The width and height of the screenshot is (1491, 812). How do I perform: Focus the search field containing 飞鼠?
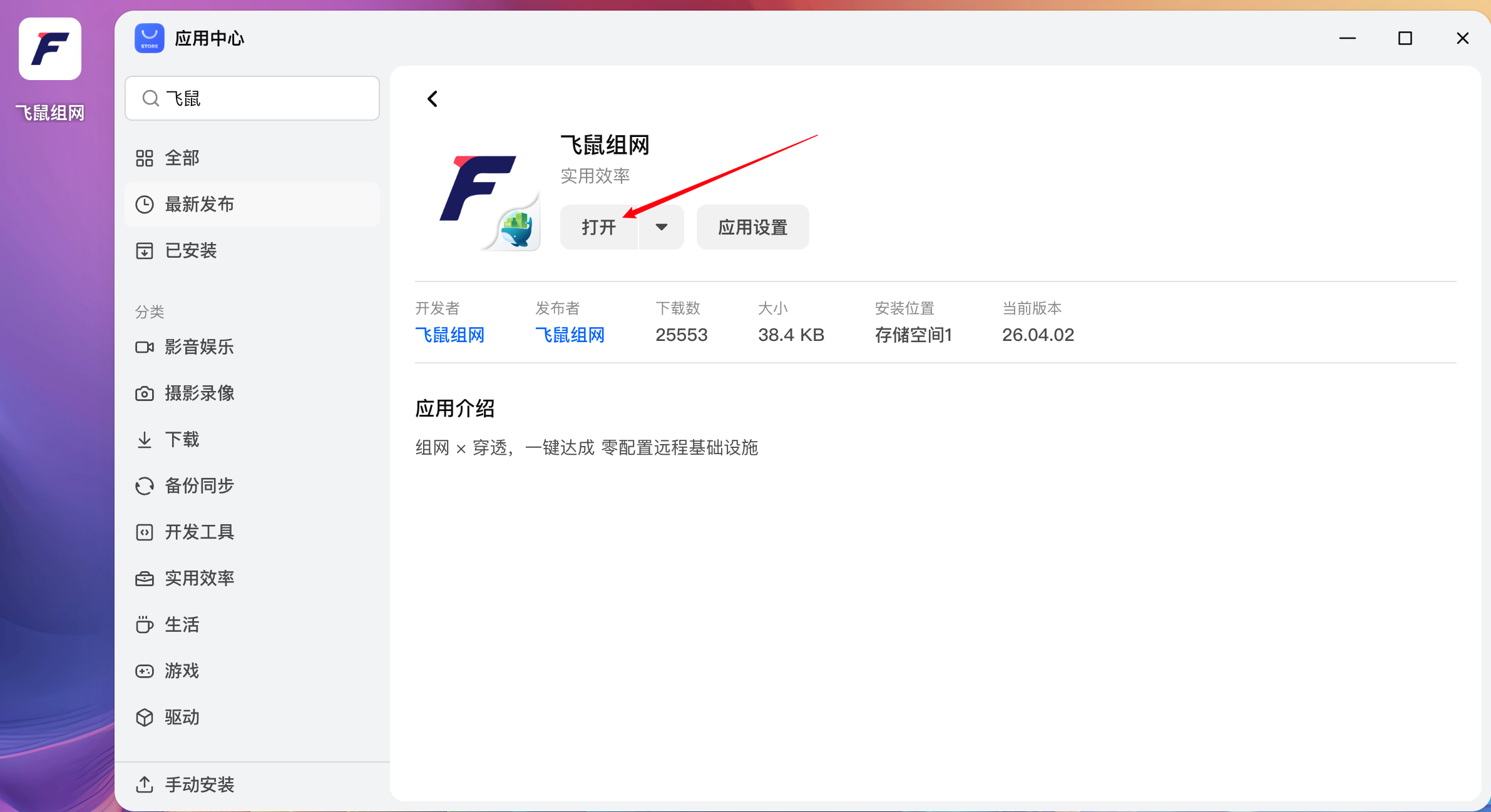tap(252, 98)
